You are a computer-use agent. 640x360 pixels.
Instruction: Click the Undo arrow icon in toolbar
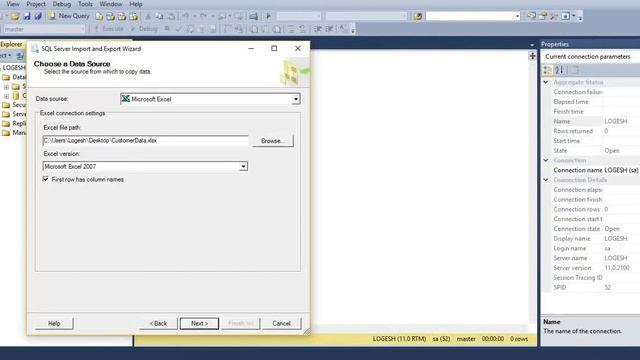pos(186,16)
